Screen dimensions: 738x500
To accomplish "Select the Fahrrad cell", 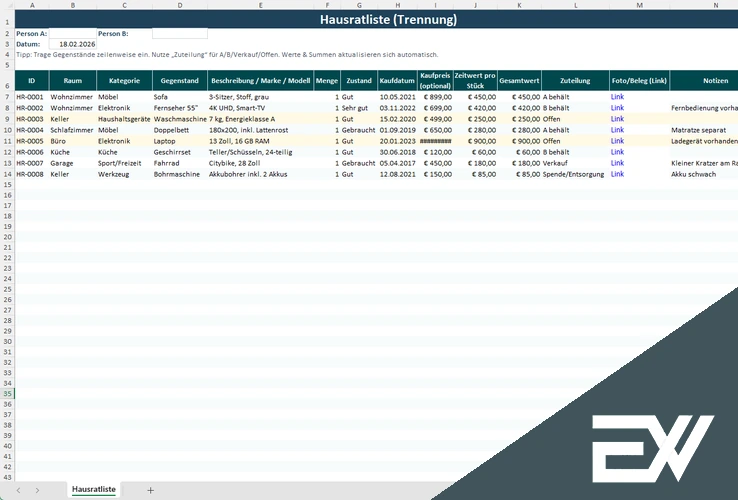I will click(180, 163).
